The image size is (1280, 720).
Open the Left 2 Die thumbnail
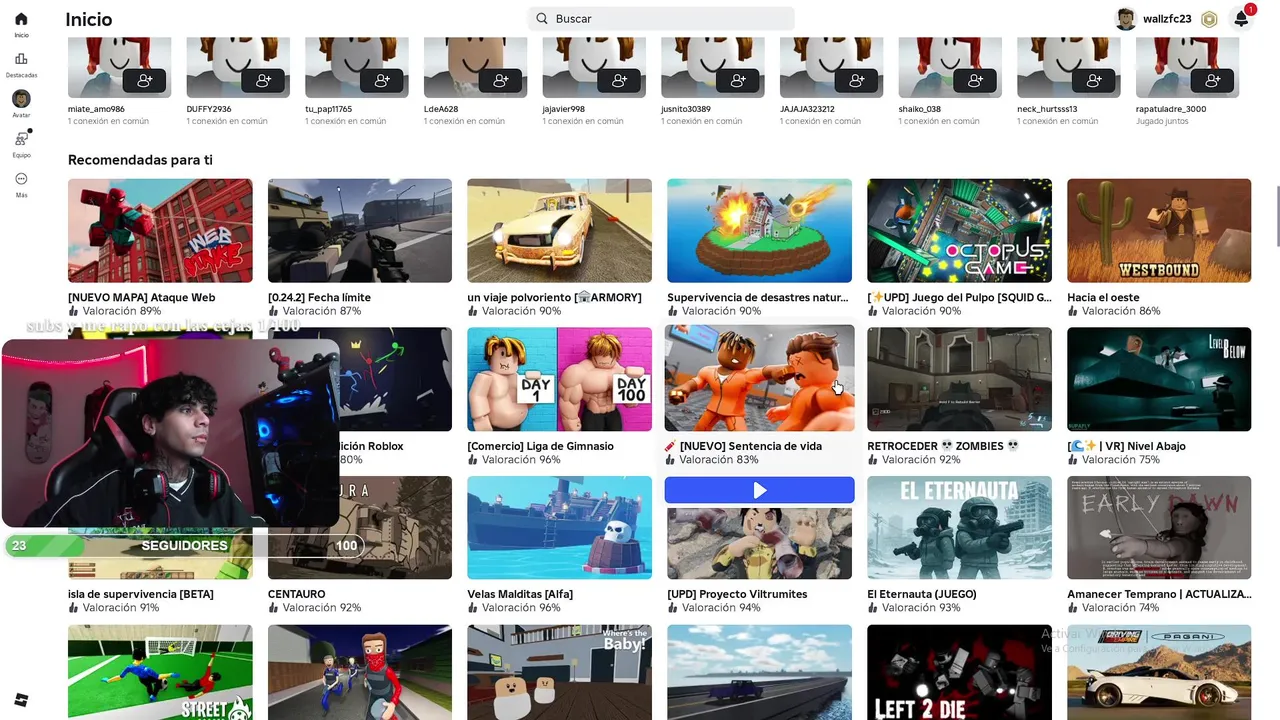click(x=959, y=672)
